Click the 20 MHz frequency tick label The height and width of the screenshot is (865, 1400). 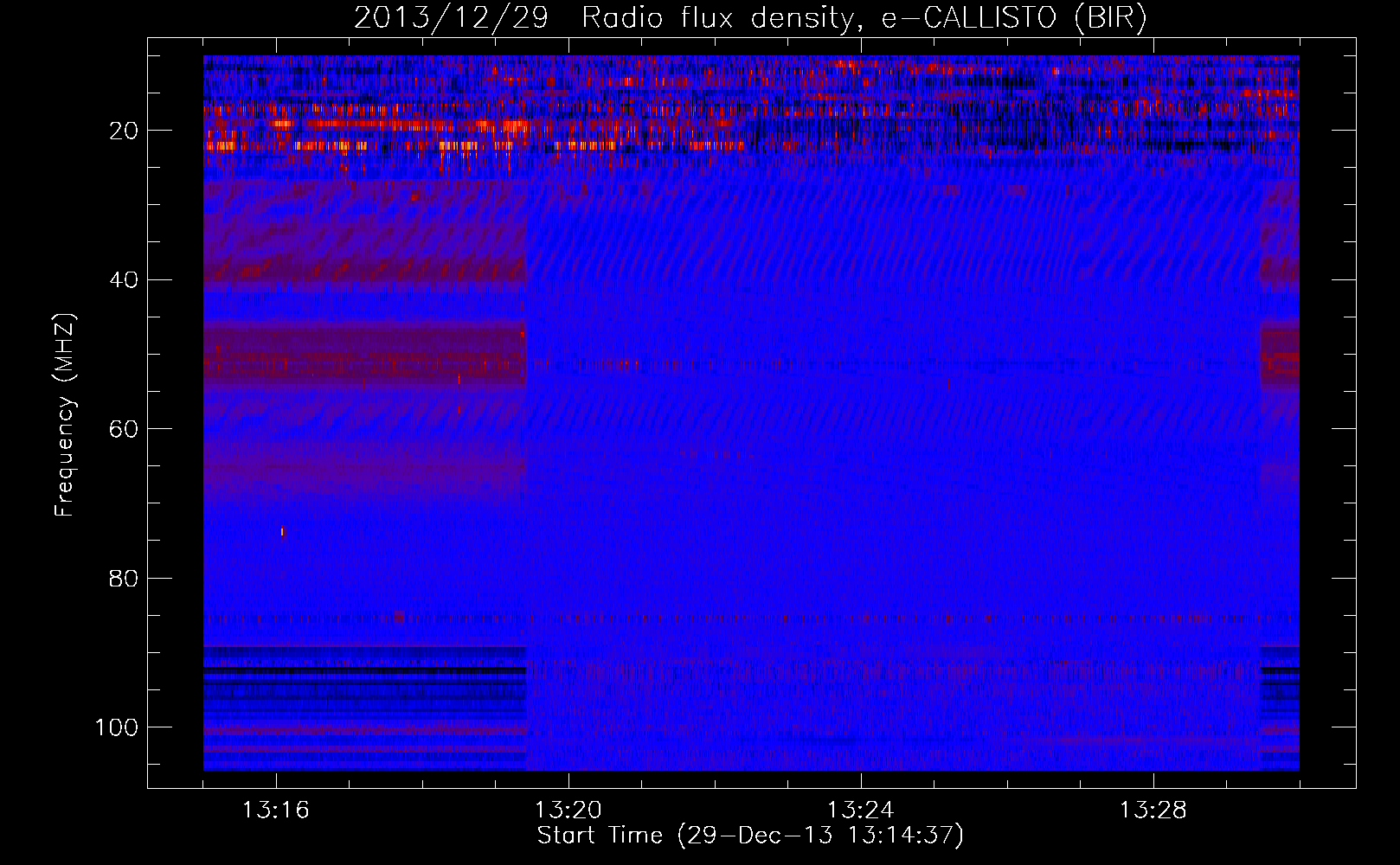[x=123, y=131]
